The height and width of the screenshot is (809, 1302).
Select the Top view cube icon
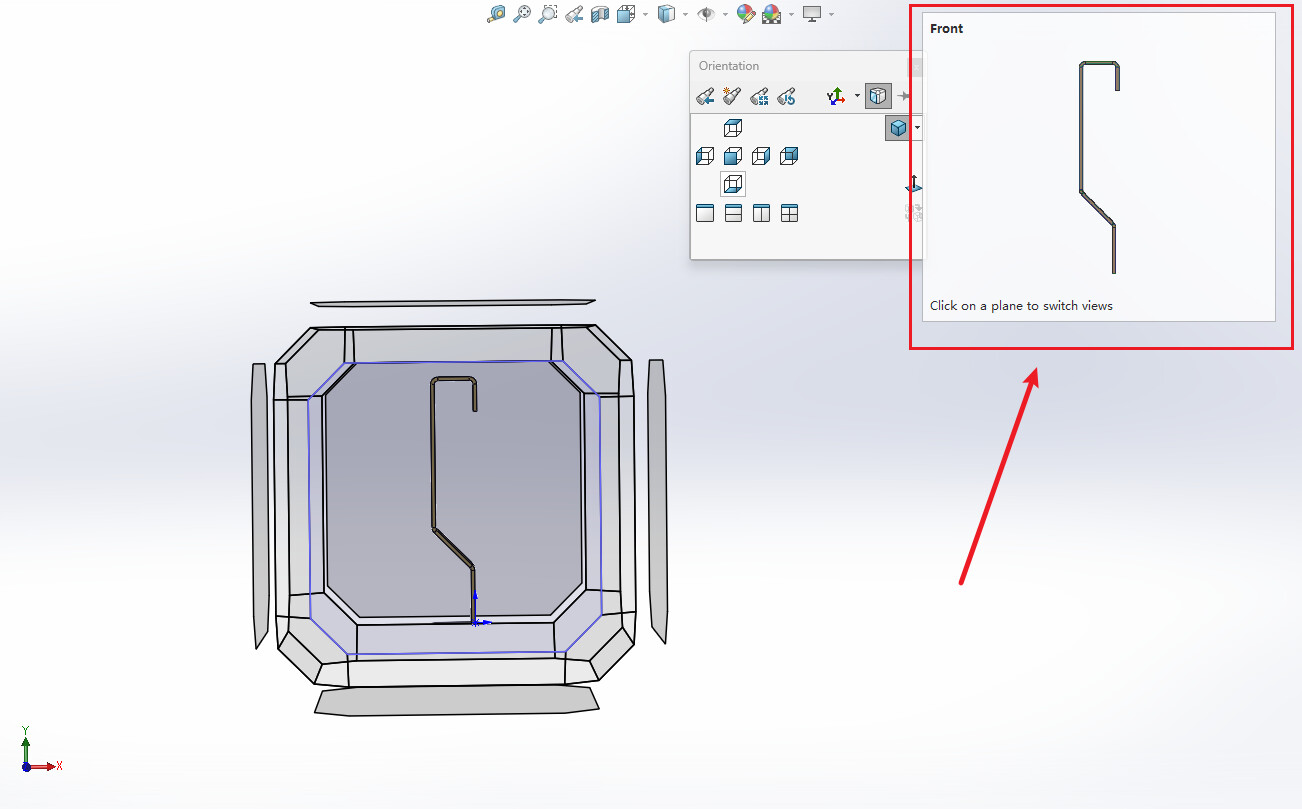pos(733,128)
